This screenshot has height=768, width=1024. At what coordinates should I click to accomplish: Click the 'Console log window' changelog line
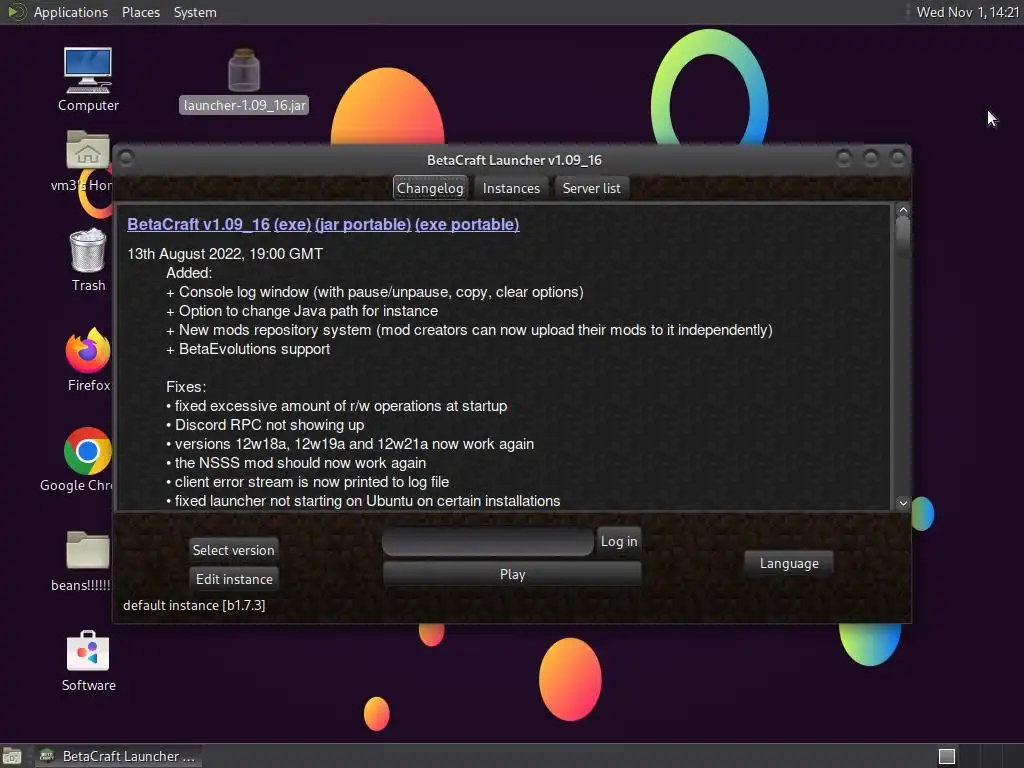tap(375, 292)
